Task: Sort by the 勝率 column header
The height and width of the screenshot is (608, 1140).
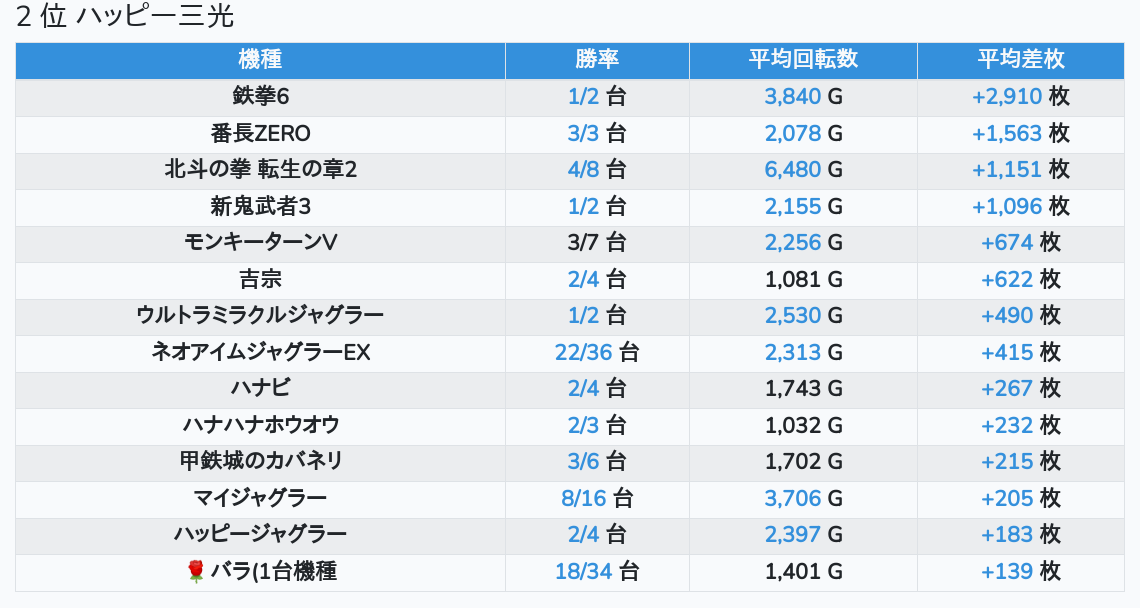Action: [x=597, y=60]
